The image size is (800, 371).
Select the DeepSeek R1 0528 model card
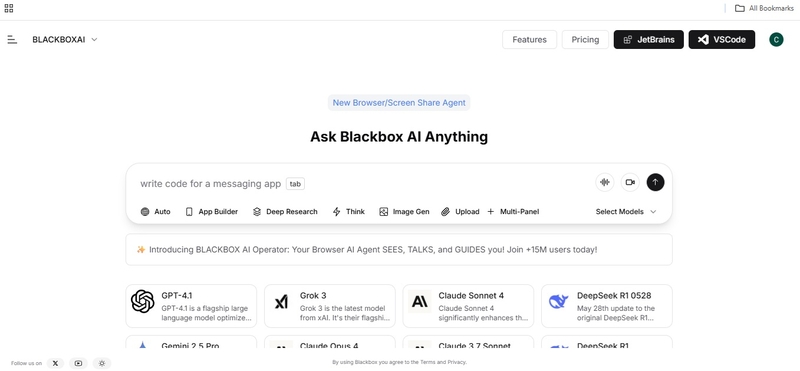[607, 306]
